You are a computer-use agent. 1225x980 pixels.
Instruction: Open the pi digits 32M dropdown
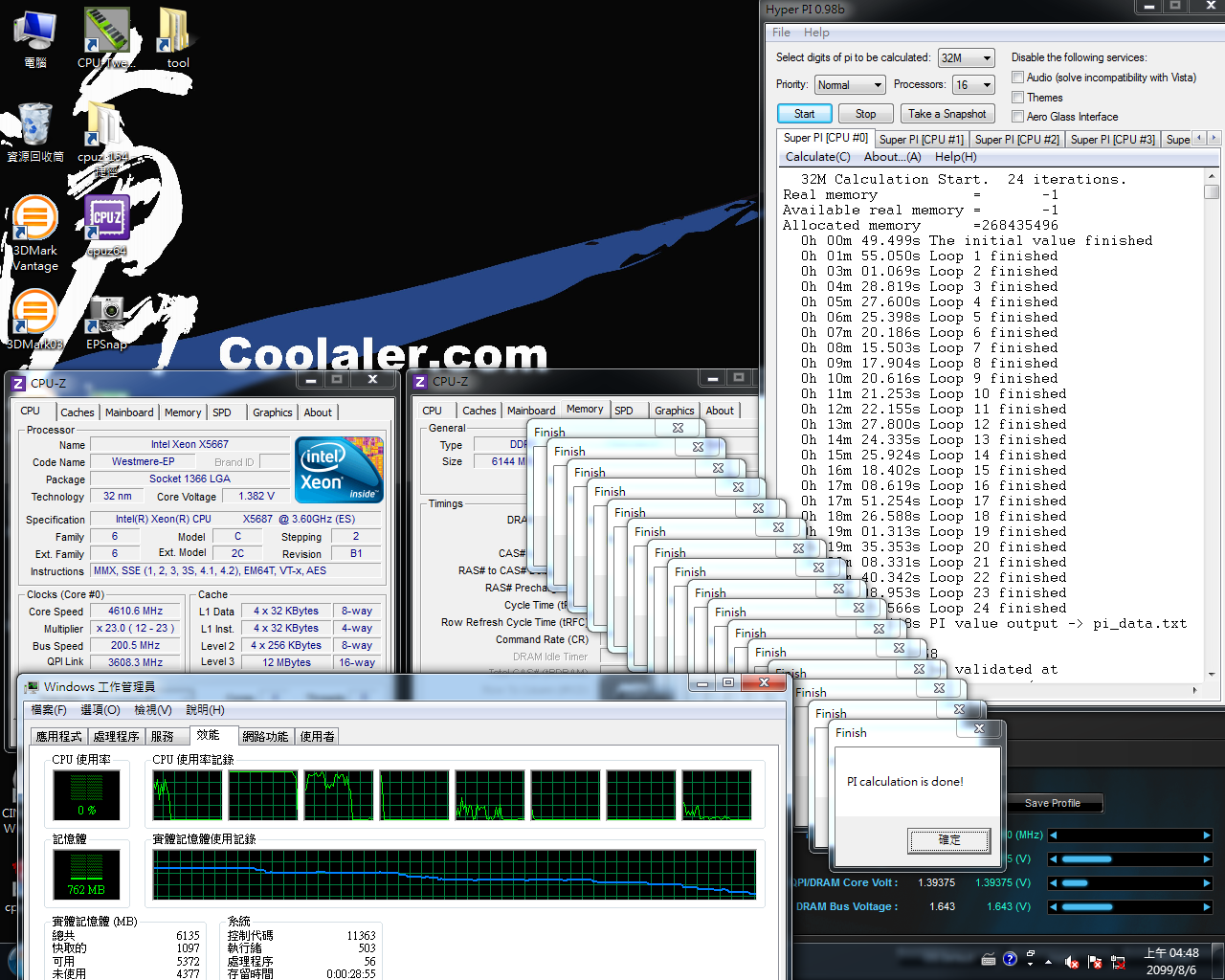pyautogui.click(x=967, y=58)
